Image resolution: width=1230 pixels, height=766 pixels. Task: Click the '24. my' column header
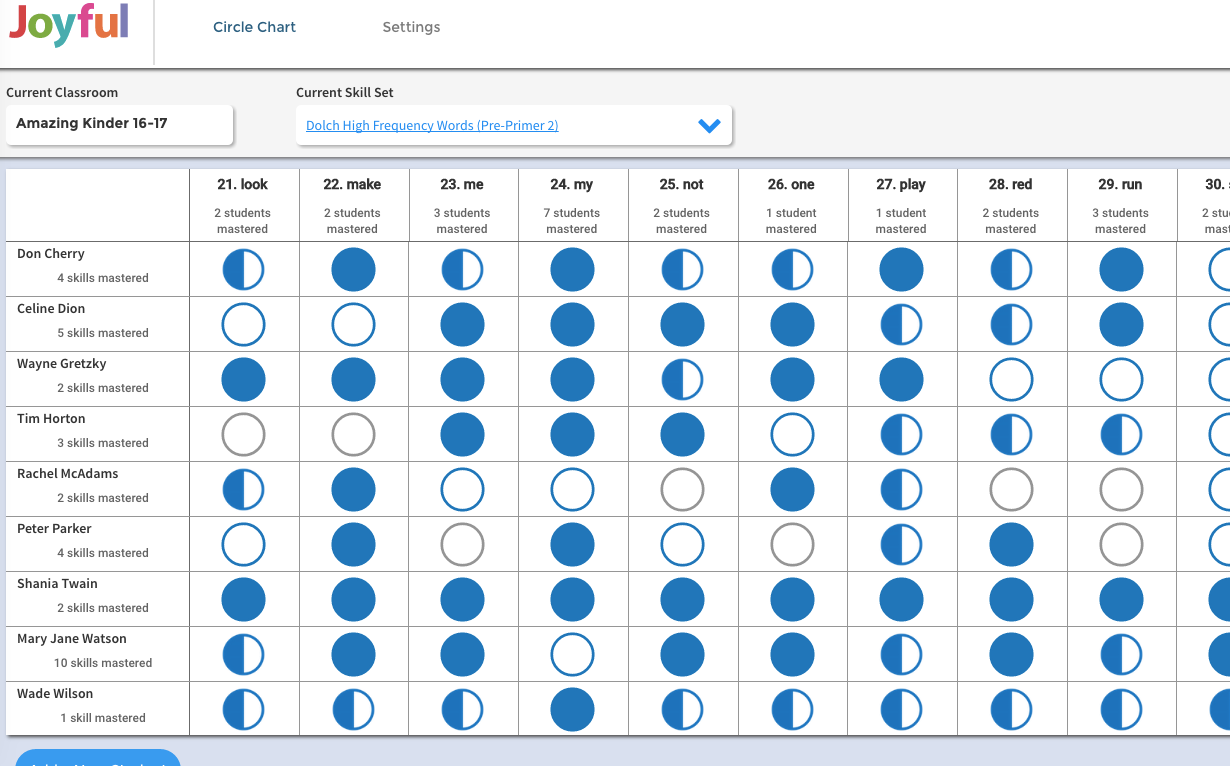pyautogui.click(x=572, y=184)
